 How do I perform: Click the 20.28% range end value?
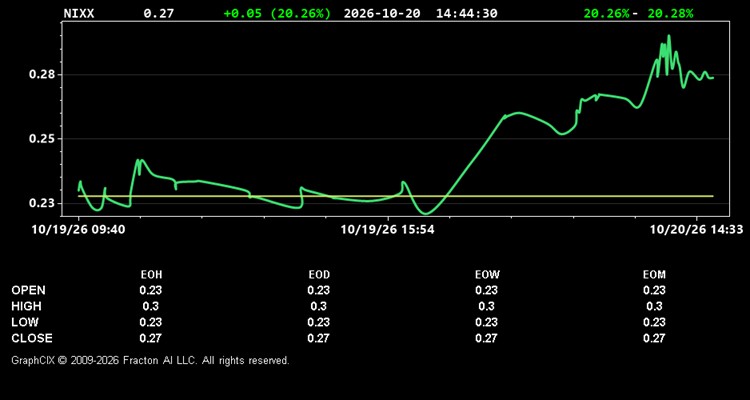click(x=670, y=13)
